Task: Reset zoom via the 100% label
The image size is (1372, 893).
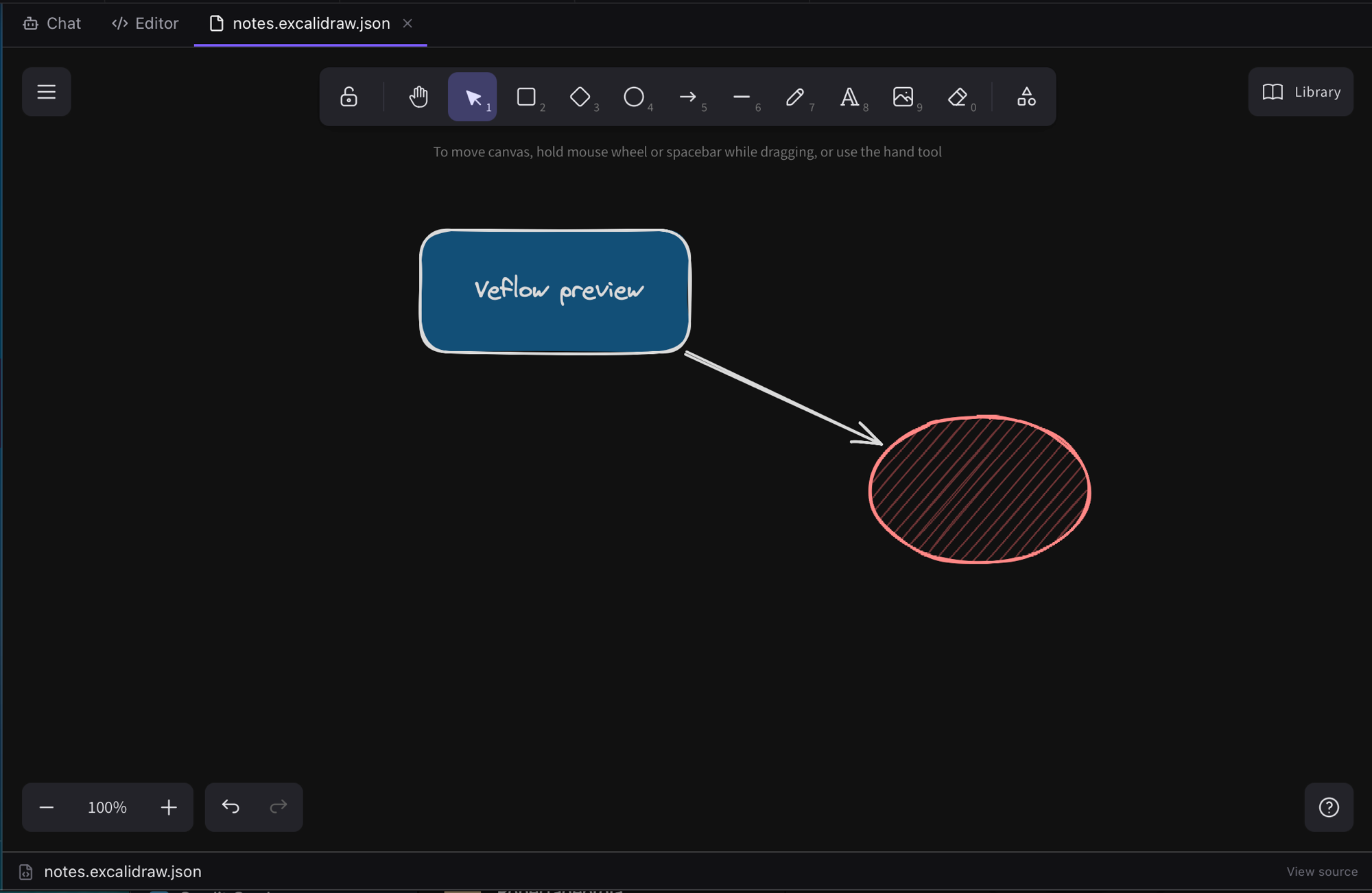Action: [x=107, y=807]
